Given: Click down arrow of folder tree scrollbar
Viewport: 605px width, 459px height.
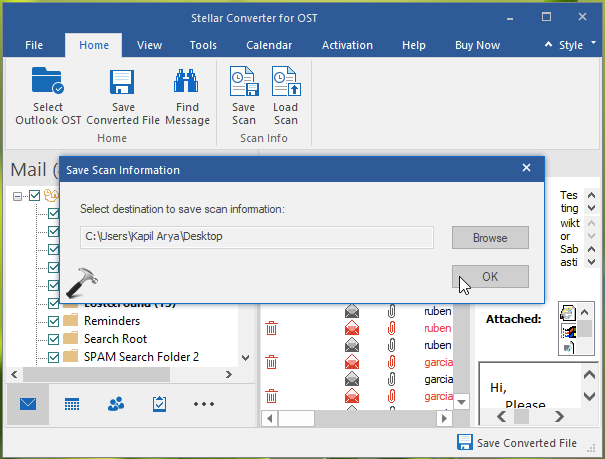Looking at the screenshot, I should coord(245,358).
